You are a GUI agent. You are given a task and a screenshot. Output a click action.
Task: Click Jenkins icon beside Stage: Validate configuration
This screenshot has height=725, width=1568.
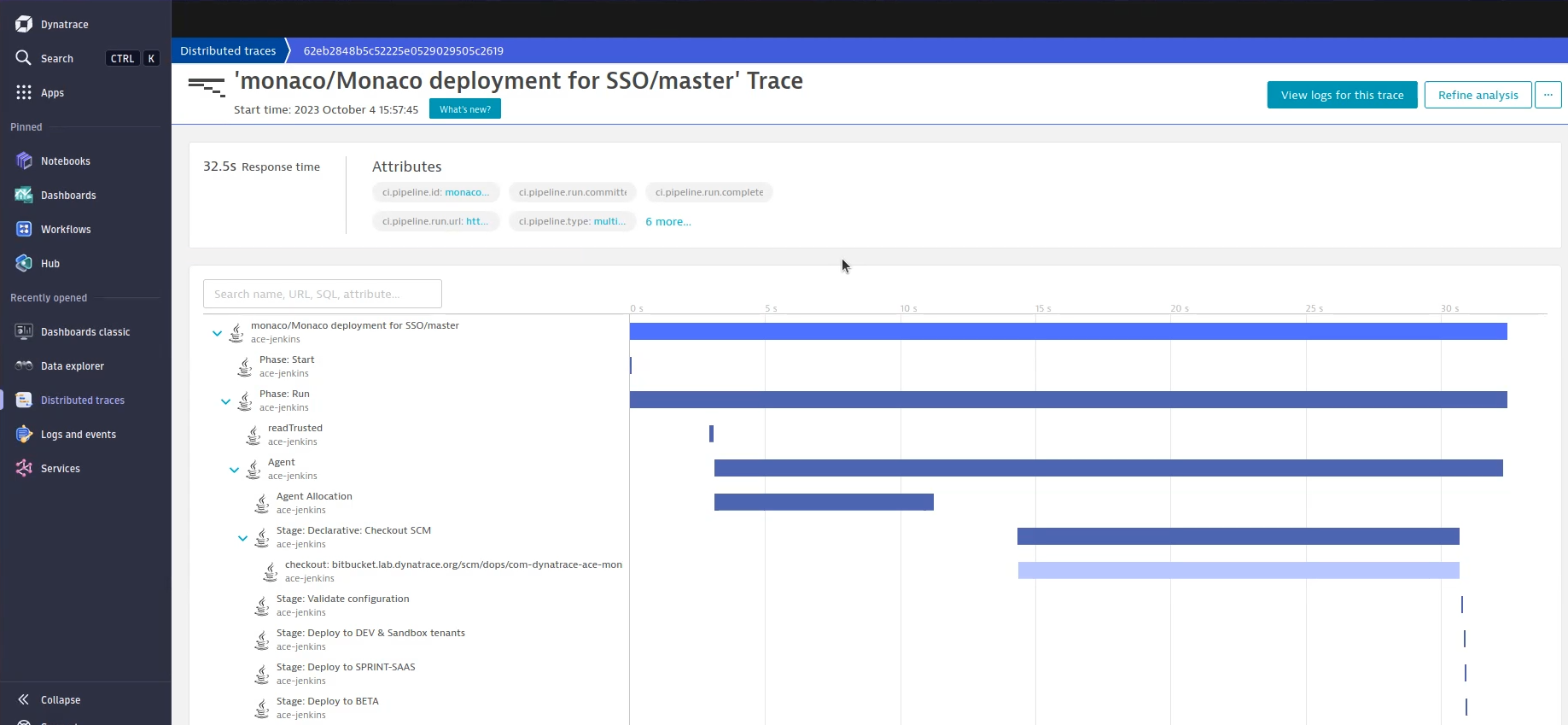click(262, 605)
